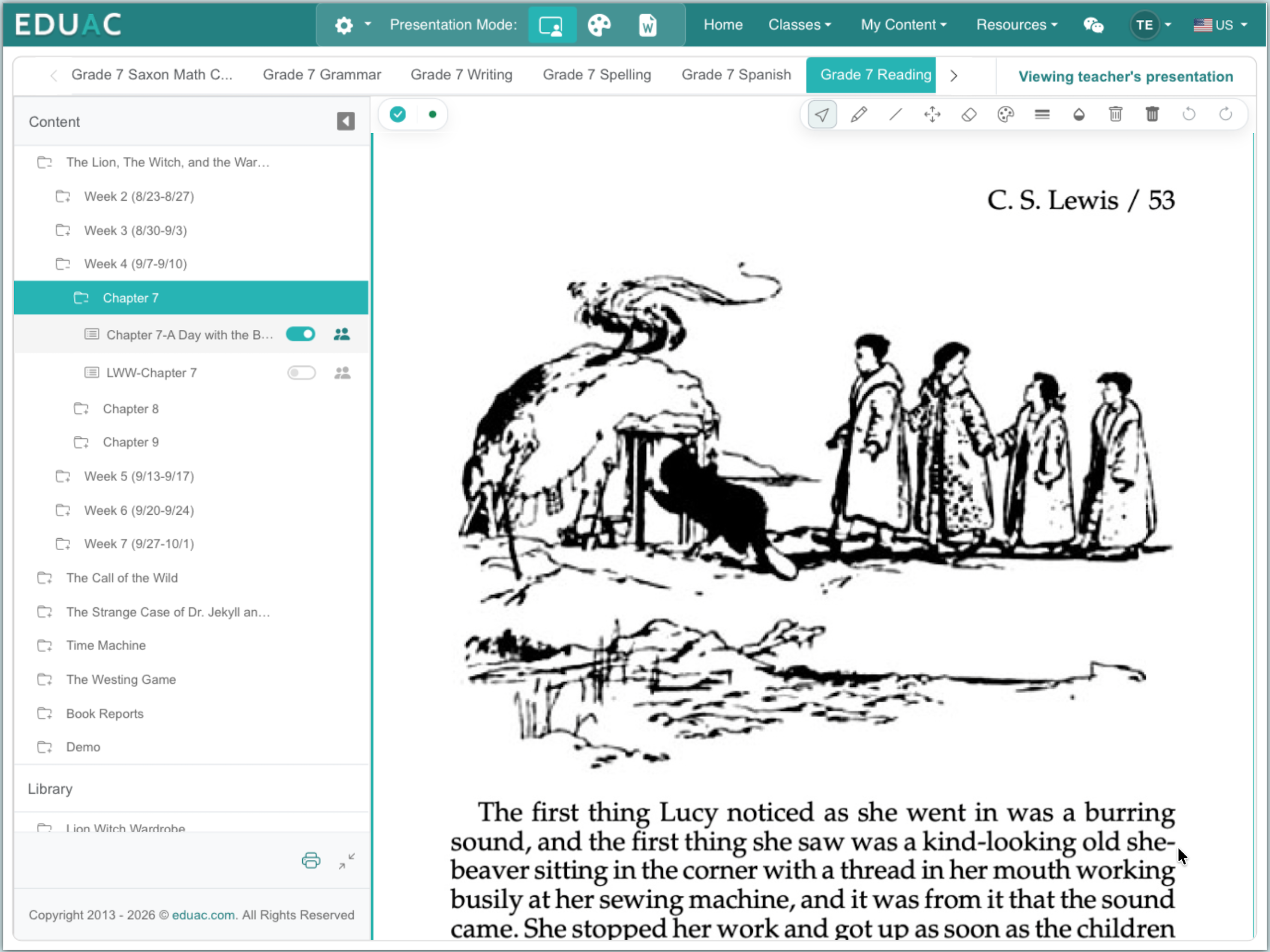This screenshot has height=952, width=1270.
Task: Turn on the LWW-Chapter 7 toggle
Action: [x=301, y=373]
